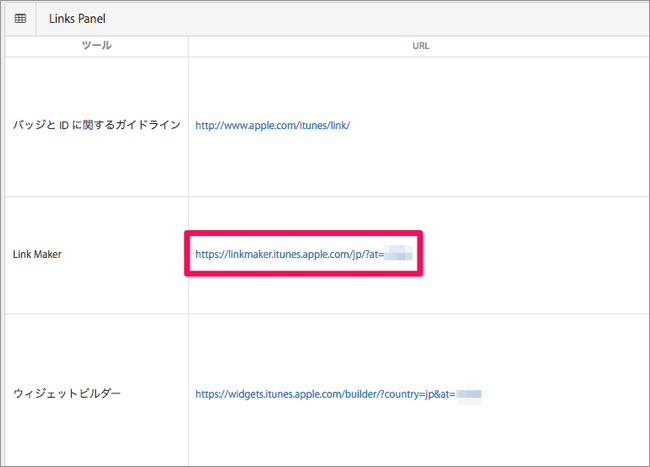Select the ウィジェットビルダー tool label
The width and height of the screenshot is (650, 467).
67,394
